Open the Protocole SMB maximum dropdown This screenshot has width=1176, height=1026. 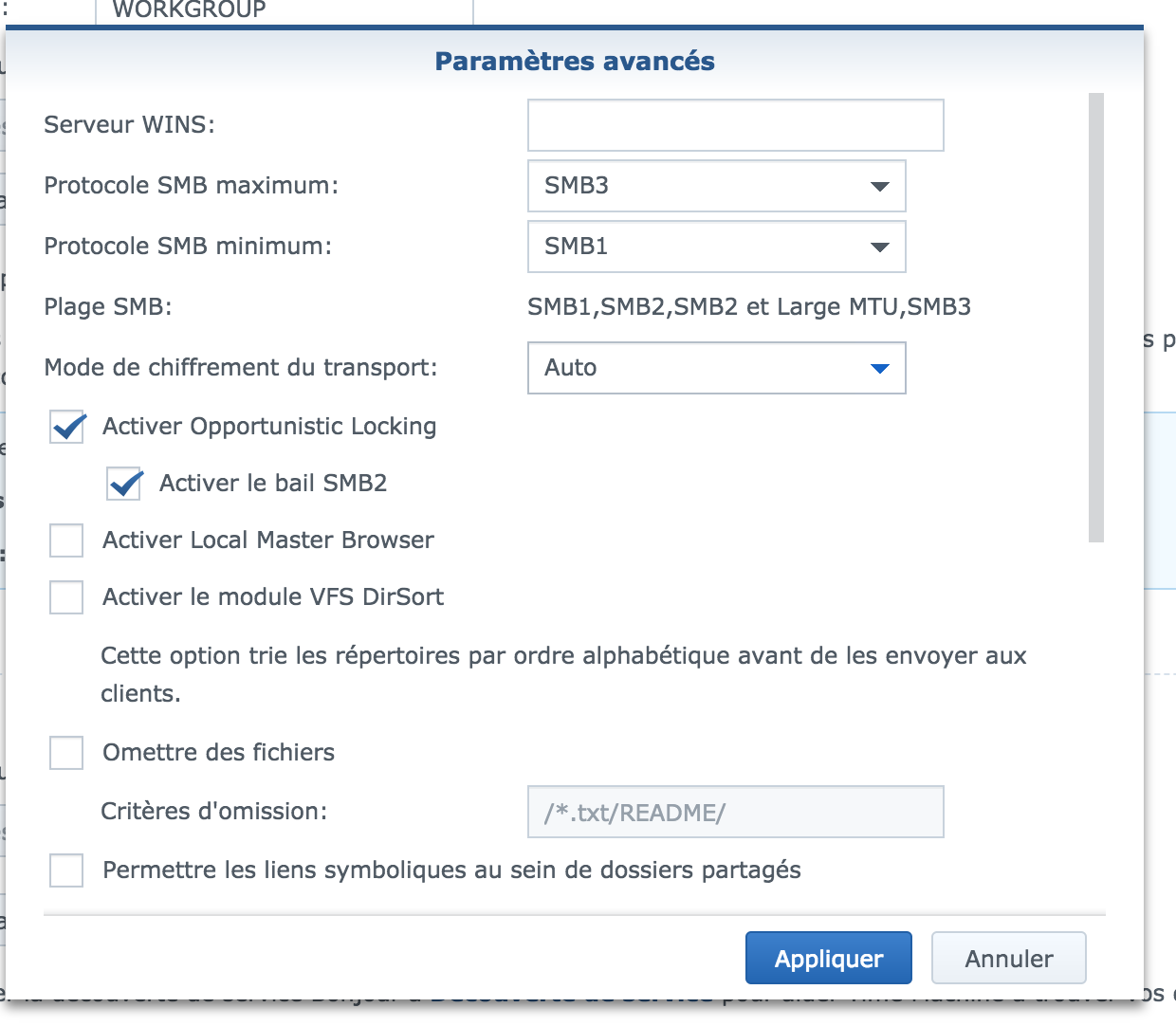(x=717, y=186)
